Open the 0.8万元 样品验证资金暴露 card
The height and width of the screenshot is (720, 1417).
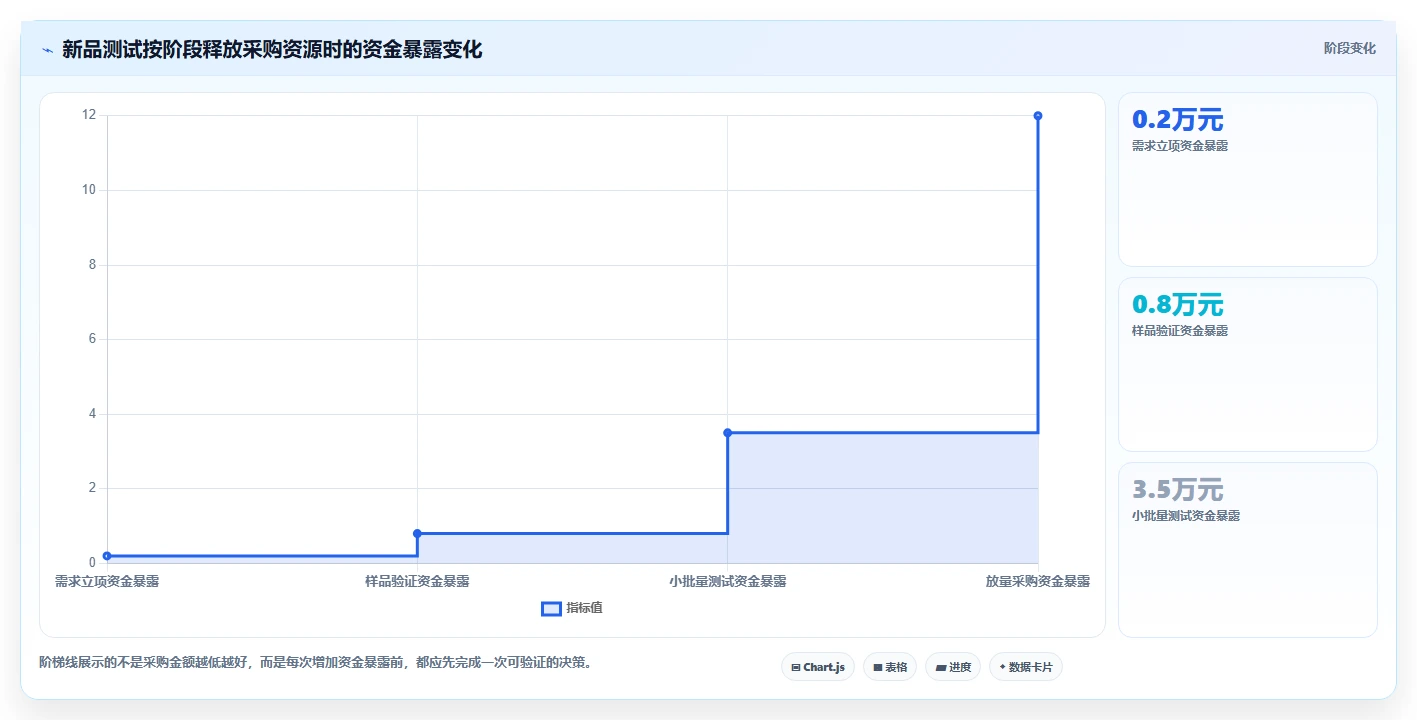1247,364
